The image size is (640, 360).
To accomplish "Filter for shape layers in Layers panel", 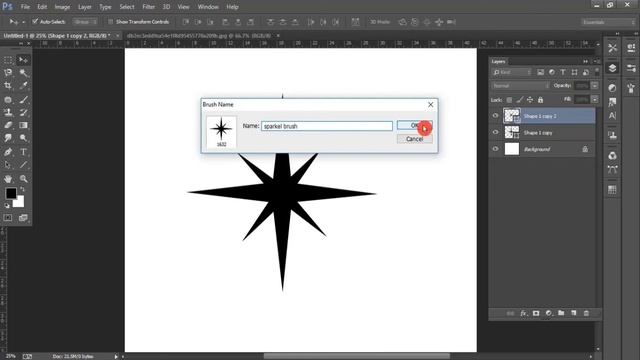I will click(x=574, y=72).
